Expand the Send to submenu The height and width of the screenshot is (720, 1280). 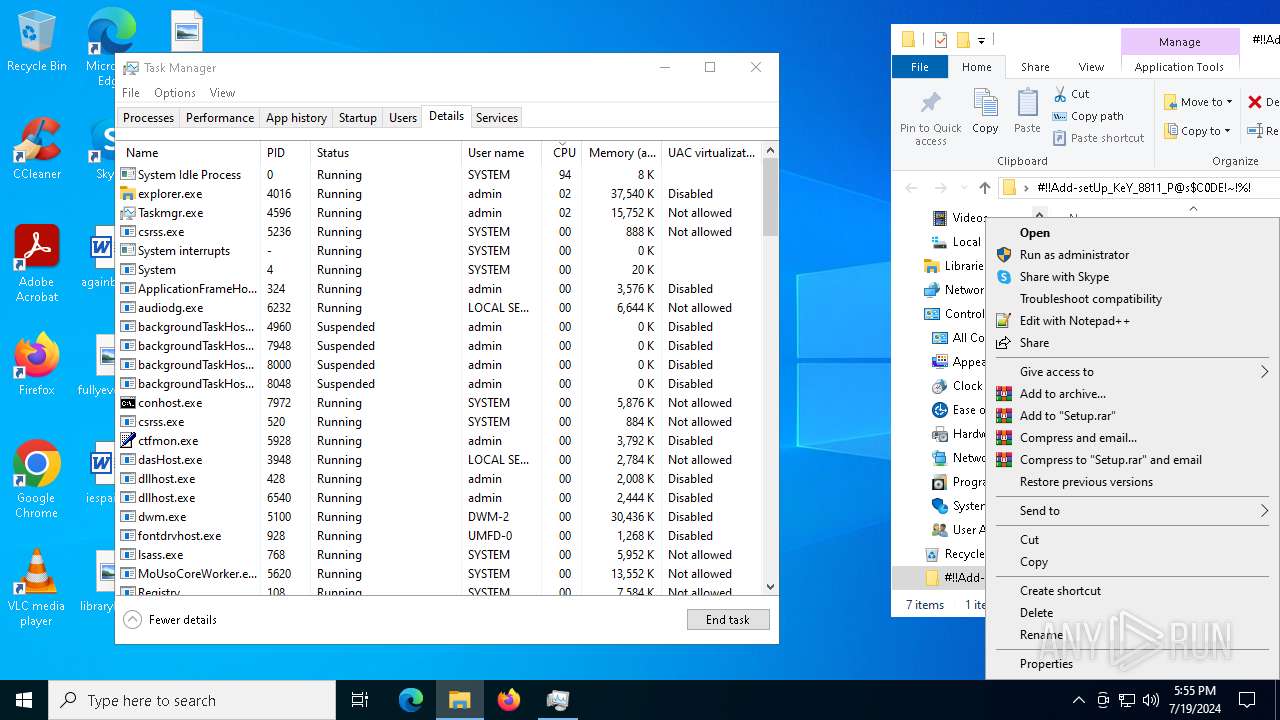pos(1132,511)
